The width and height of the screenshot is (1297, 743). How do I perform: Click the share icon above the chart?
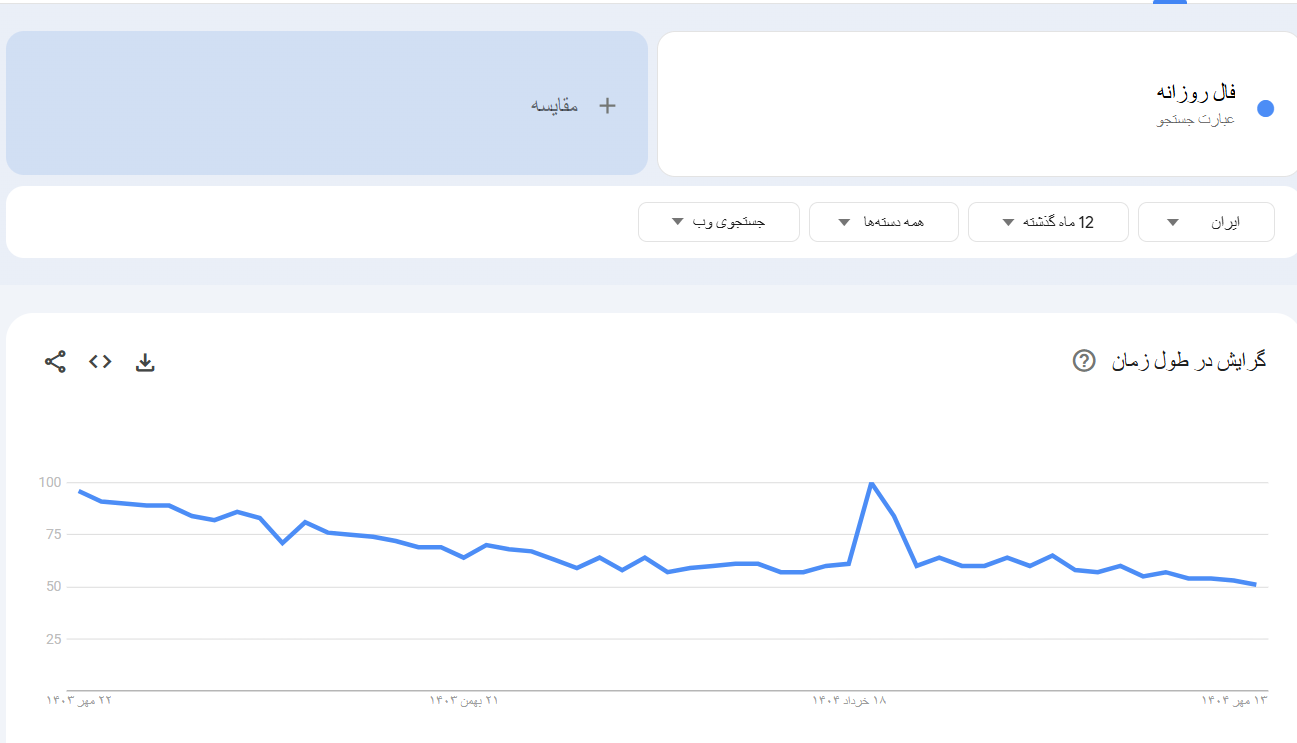click(55, 362)
